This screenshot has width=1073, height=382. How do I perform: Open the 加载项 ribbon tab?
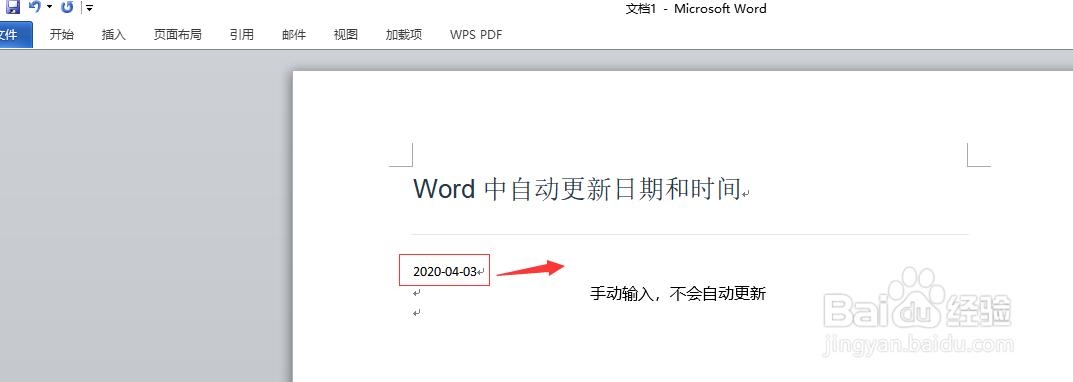[404, 34]
